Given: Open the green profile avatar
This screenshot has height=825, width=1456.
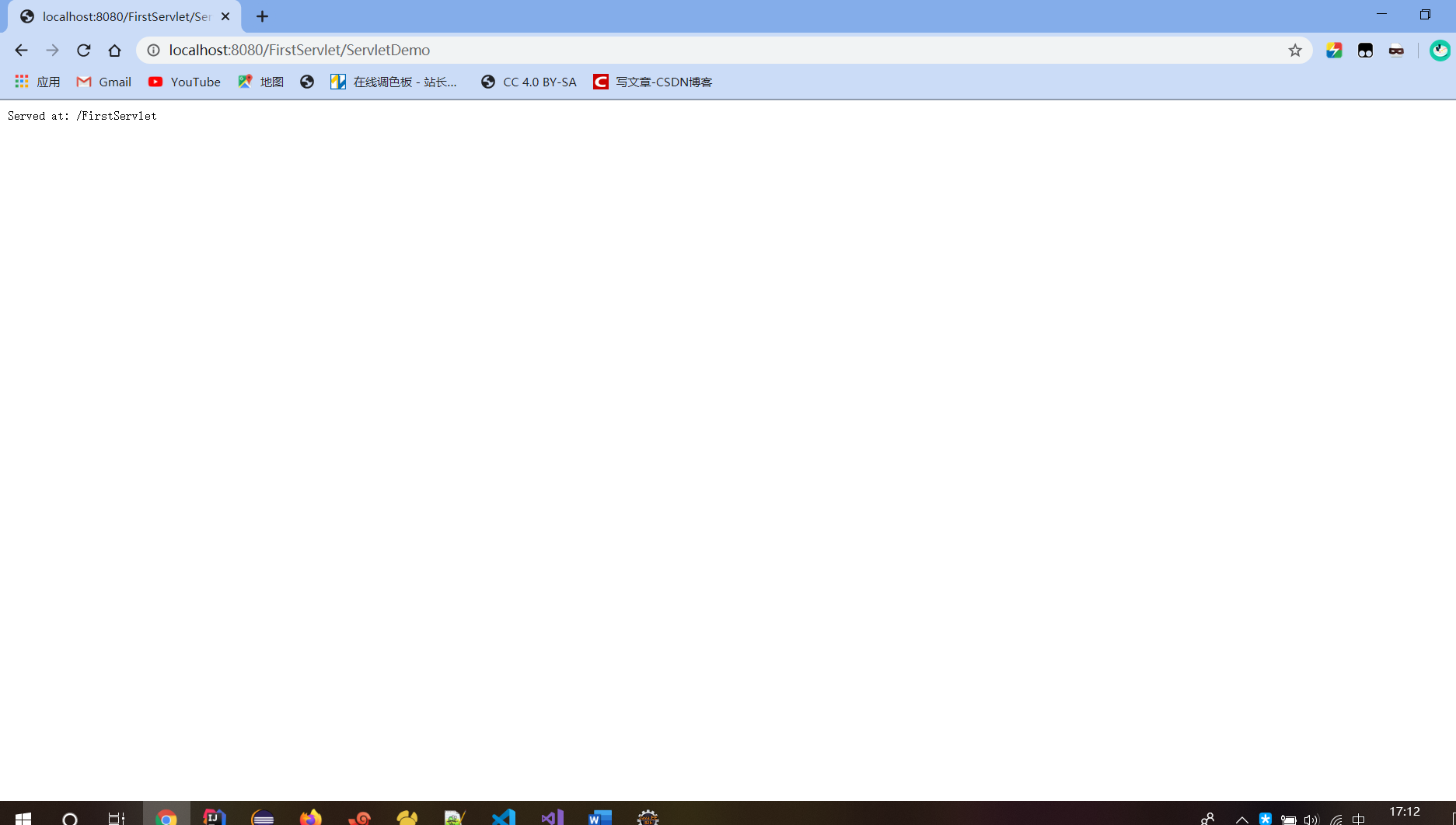Looking at the screenshot, I should pos(1440,51).
